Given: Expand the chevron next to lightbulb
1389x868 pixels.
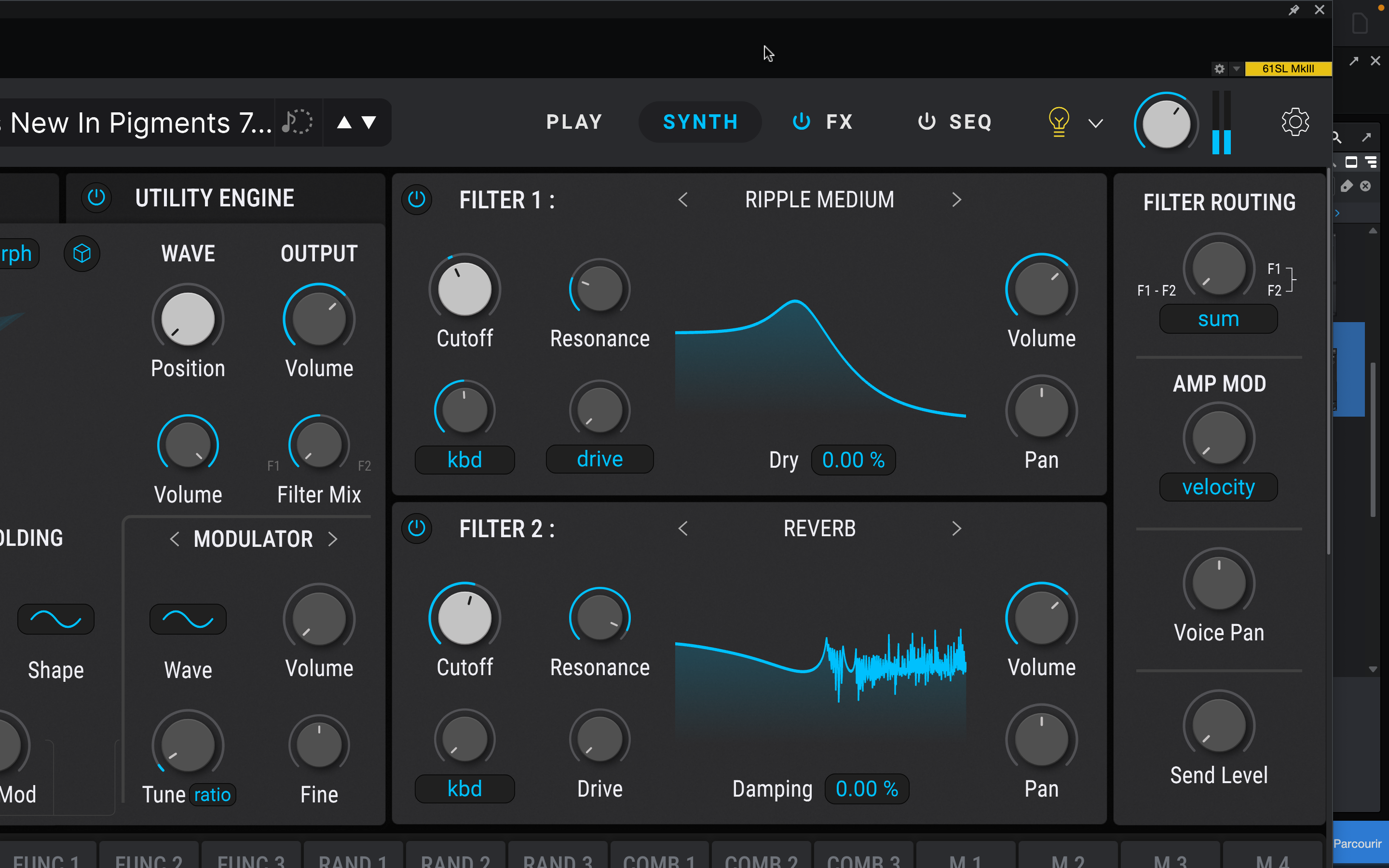Looking at the screenshot, I should click(x=1096, y=123).
